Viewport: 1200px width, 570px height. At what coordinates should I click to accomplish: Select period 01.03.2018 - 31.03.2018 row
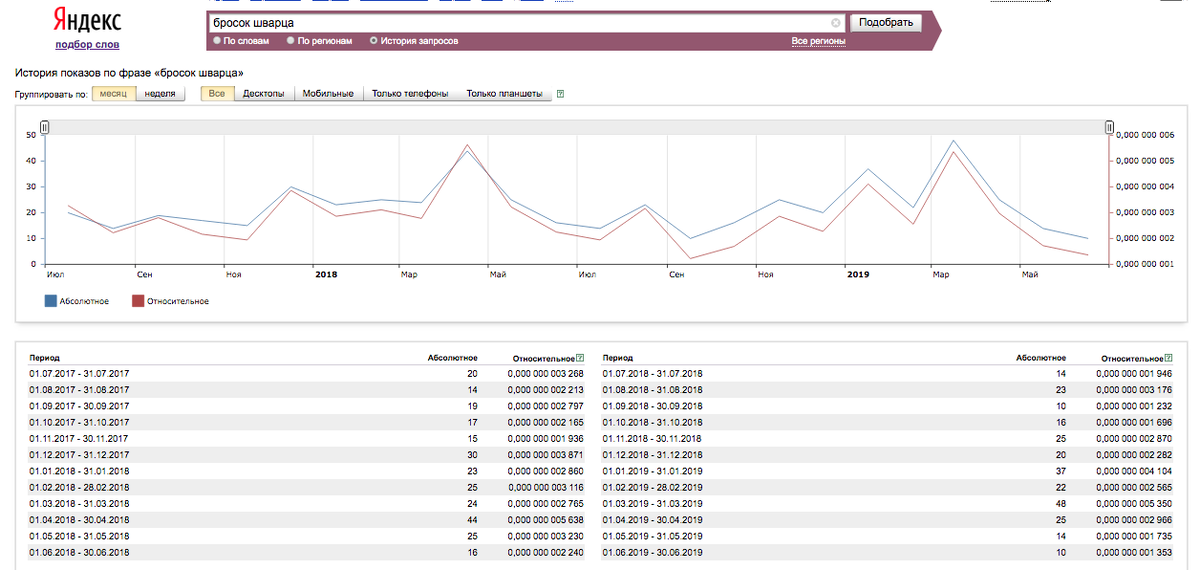pos(308,503)
